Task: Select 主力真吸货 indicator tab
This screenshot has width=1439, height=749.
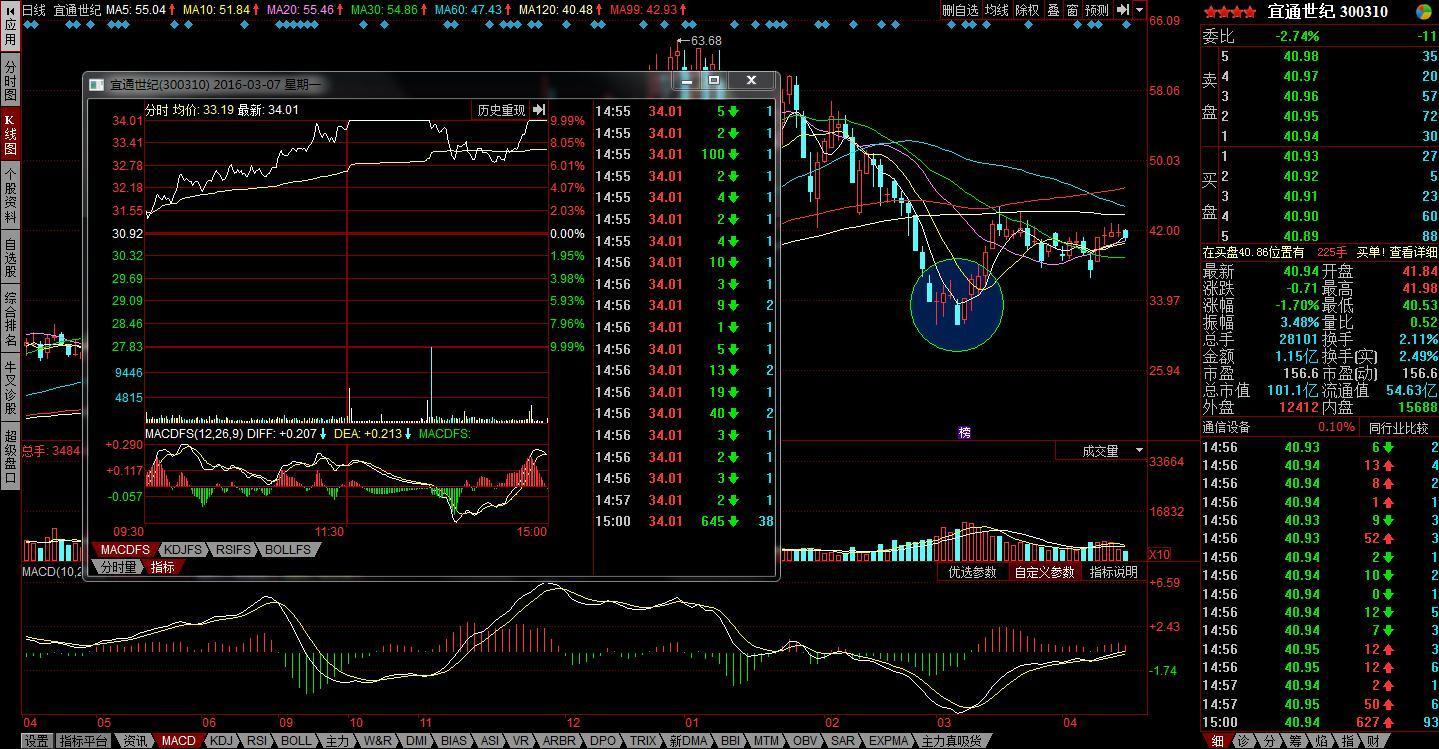Action: click(951, 741)
